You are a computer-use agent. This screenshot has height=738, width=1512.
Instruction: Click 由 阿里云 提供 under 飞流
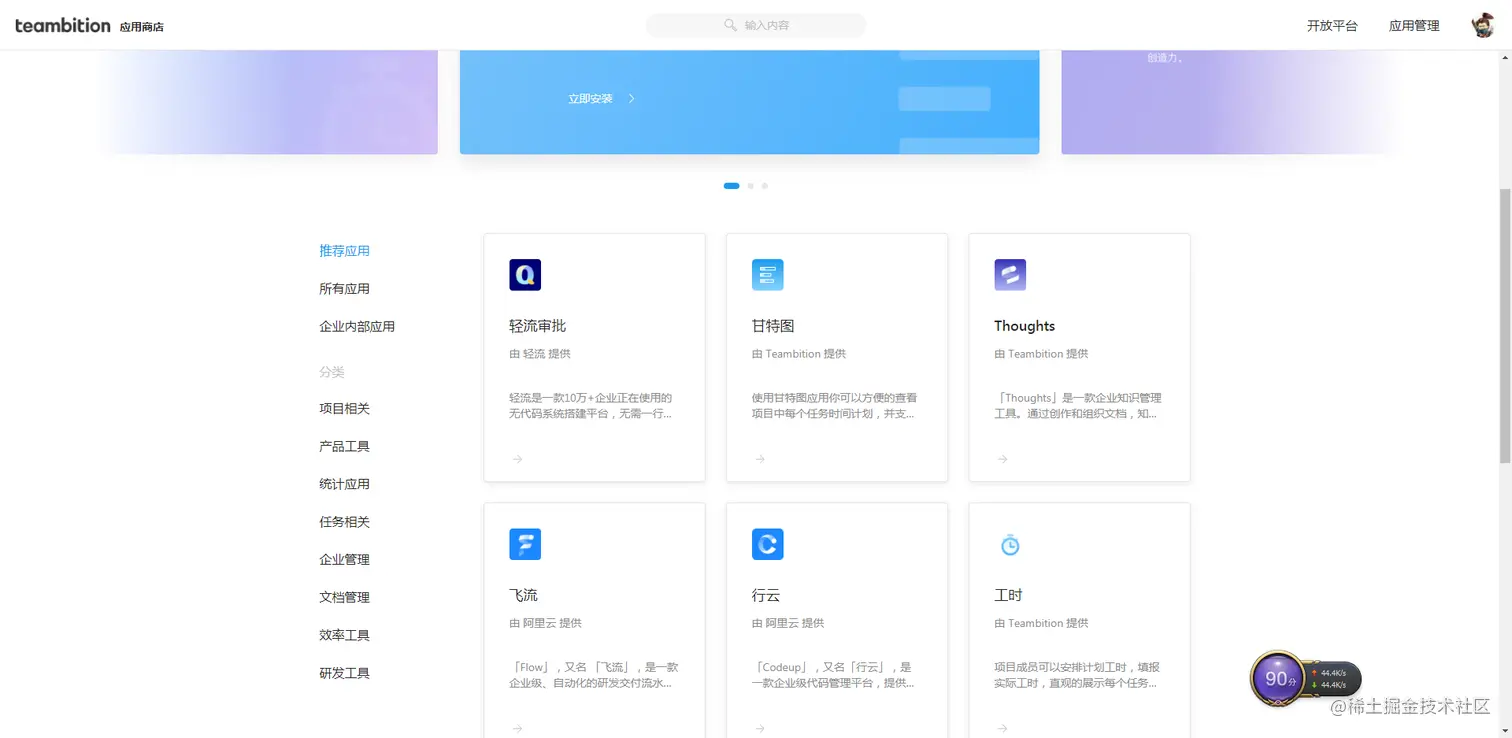point(545,623)
